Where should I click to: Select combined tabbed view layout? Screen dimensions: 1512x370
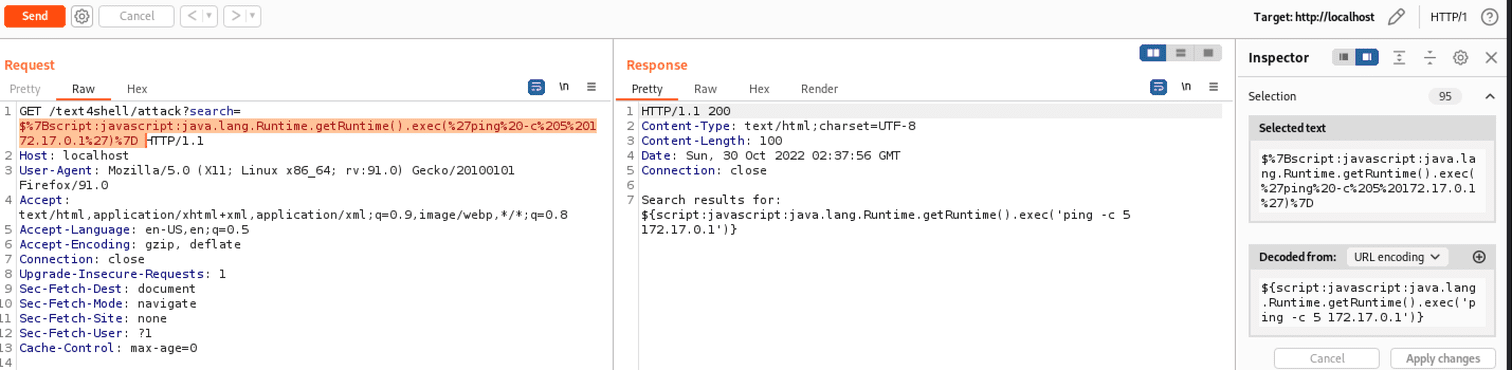[x=1208, y=53]
